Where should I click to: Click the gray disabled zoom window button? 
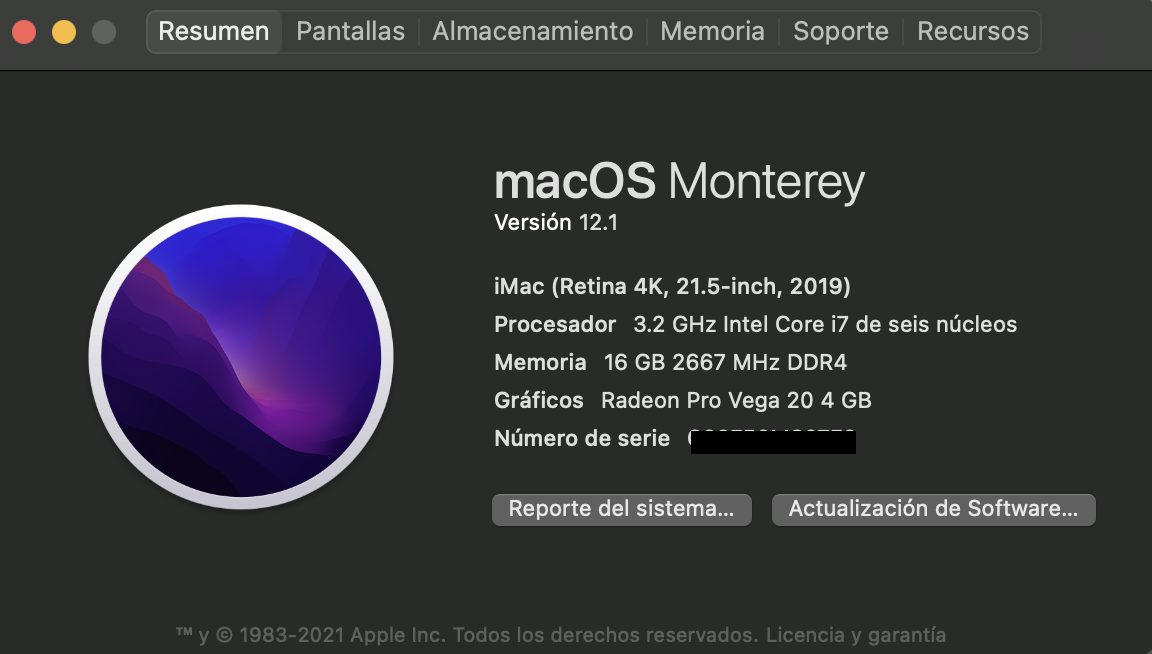(x=104, y=32)
